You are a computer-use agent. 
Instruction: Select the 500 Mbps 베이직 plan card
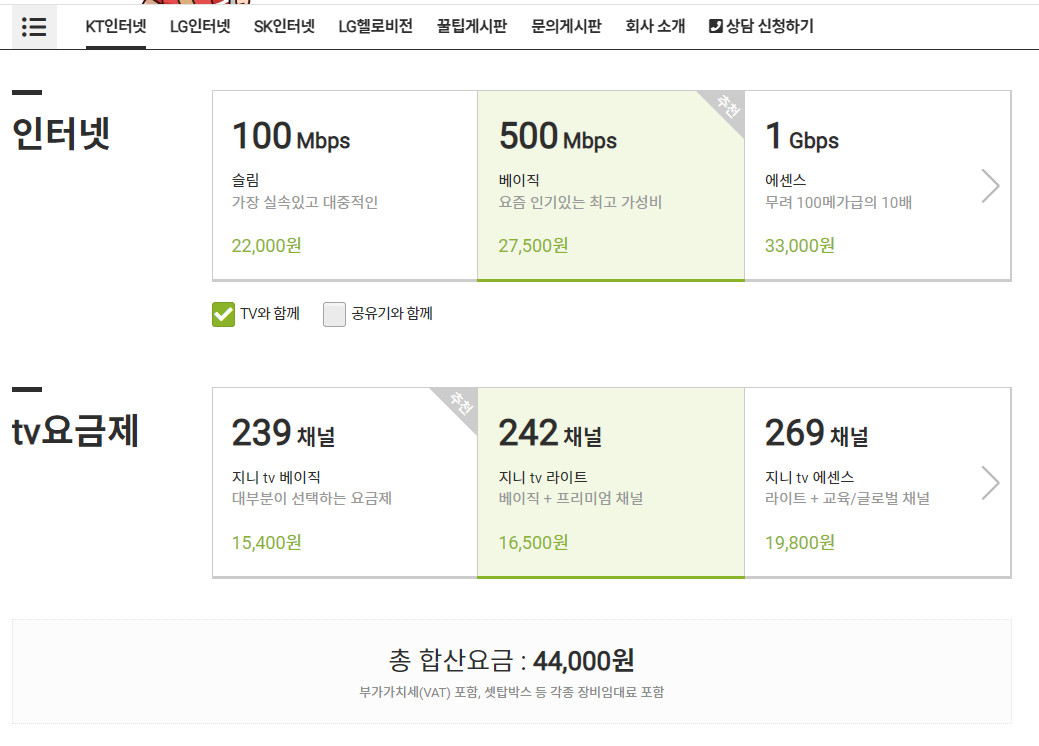pyautogui.click(x=611, y=186)
